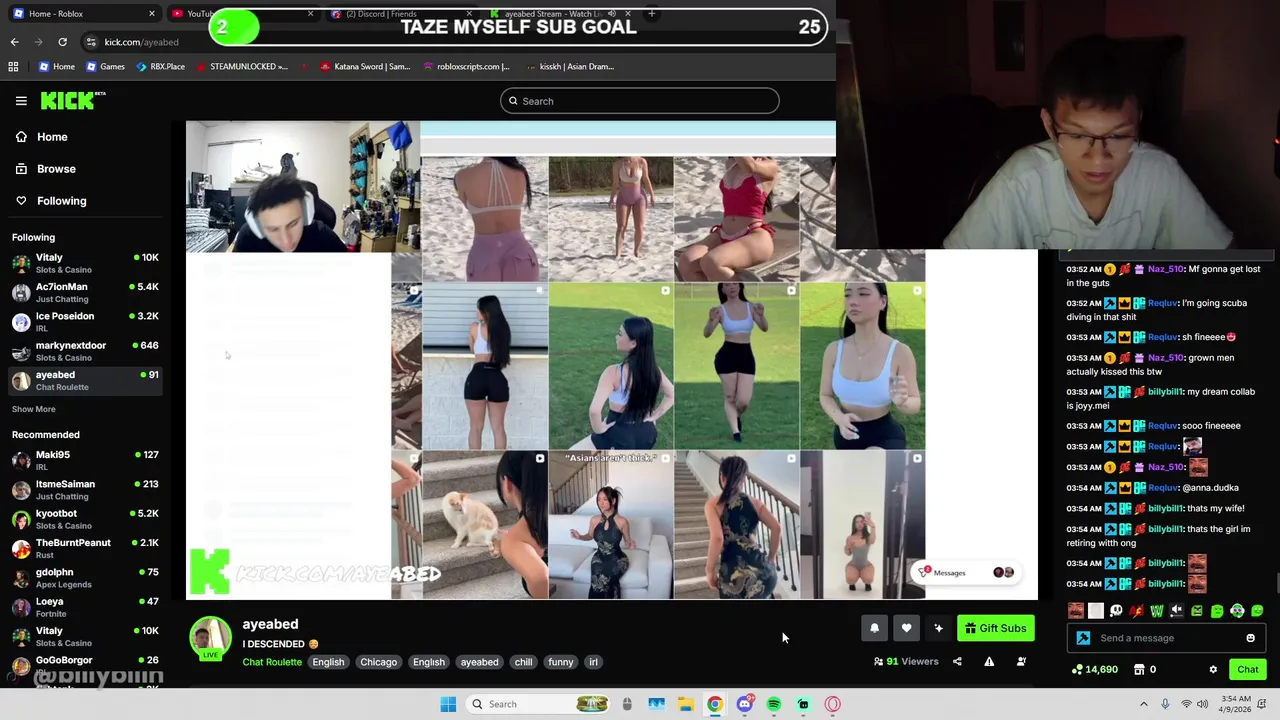
Task: Click the Kick logo
Action: 72,100
